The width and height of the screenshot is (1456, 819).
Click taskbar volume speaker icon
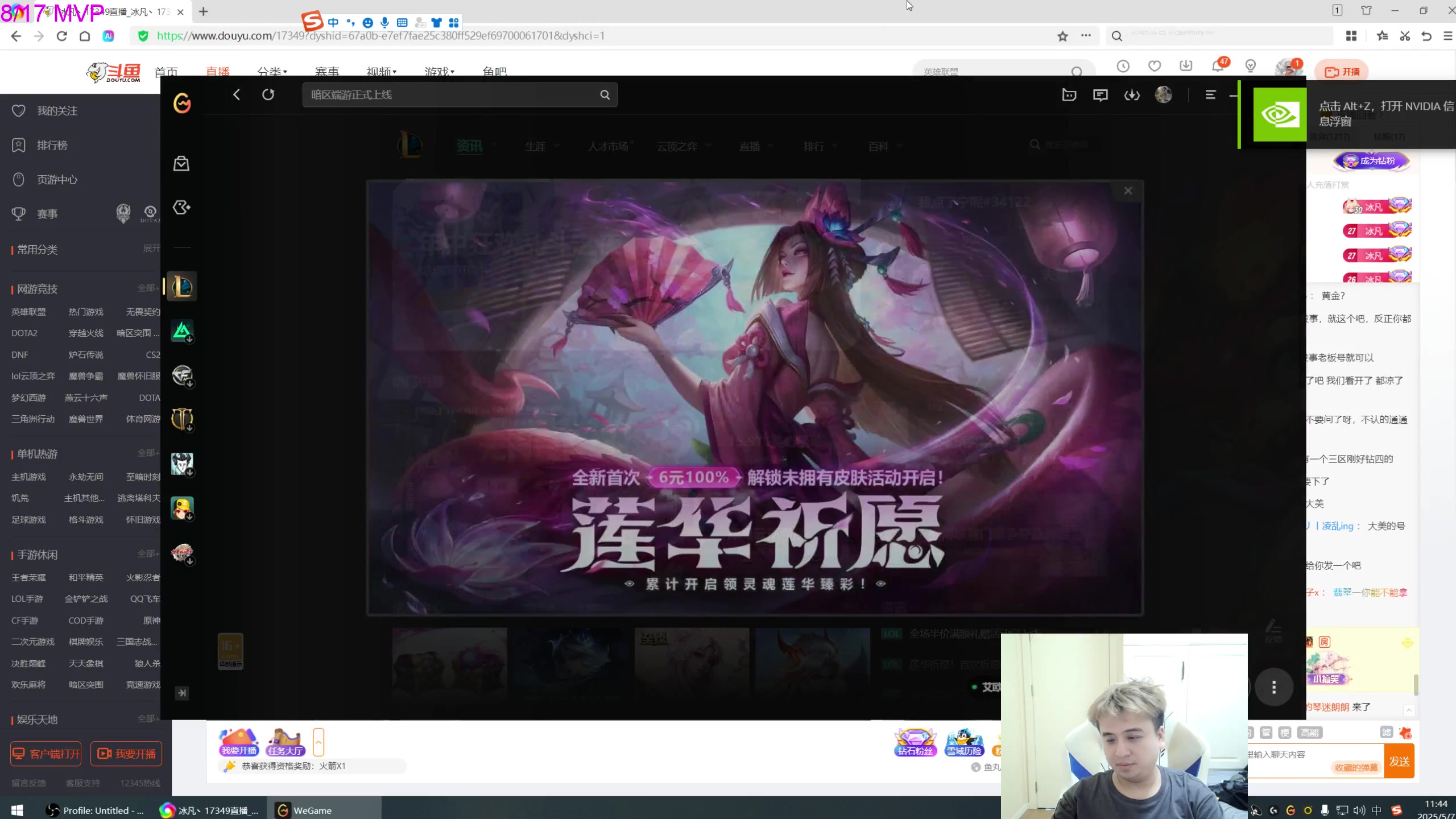tap(1359, 810)
